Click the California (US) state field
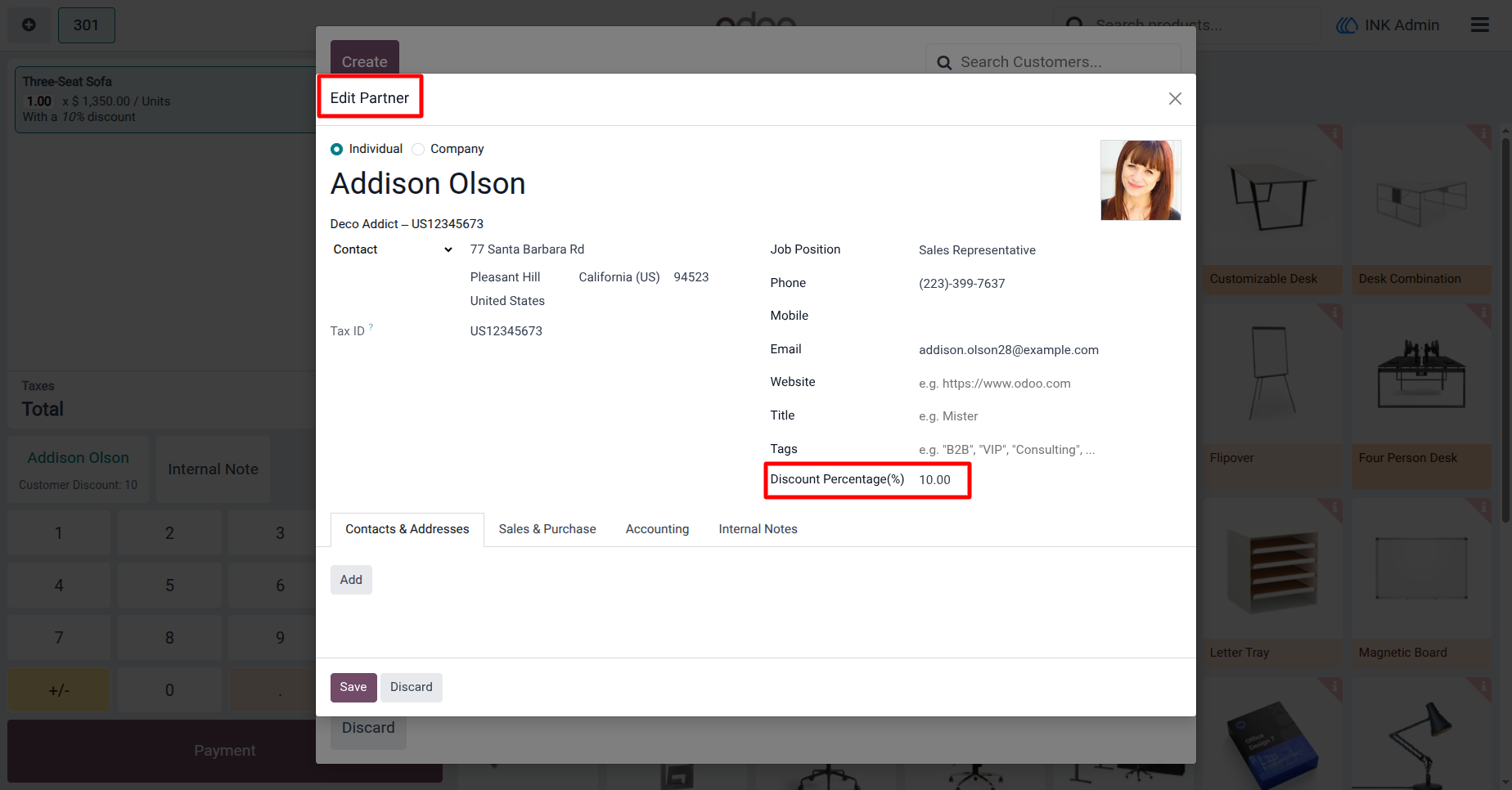Image resolution: width=1512 pixels, height=790 pixels. 619,277
